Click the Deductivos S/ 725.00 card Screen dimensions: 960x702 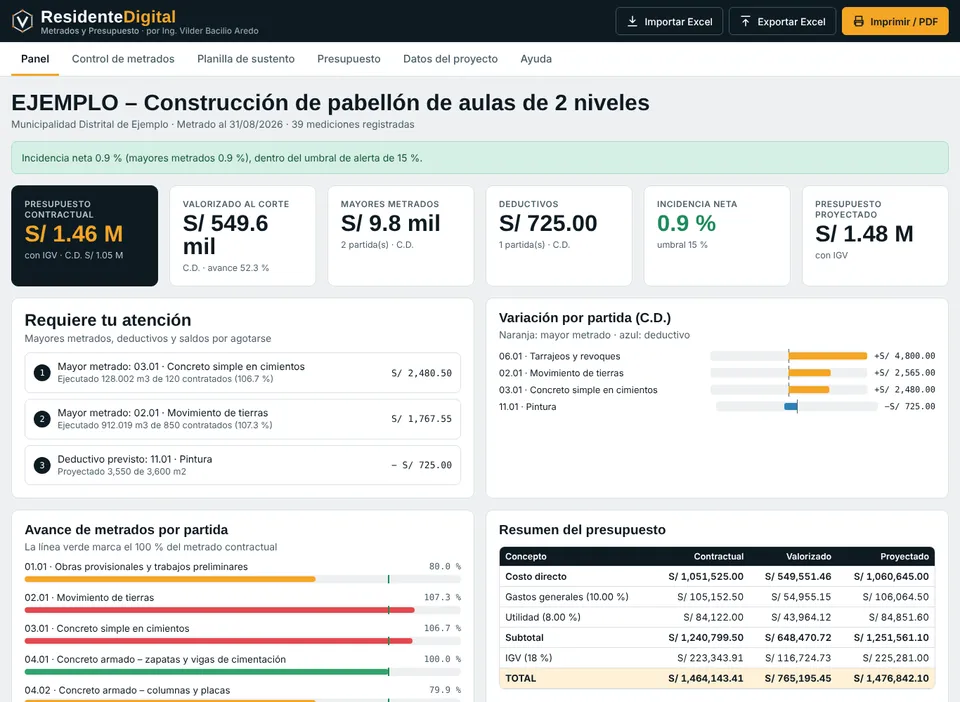click(559, 236)
